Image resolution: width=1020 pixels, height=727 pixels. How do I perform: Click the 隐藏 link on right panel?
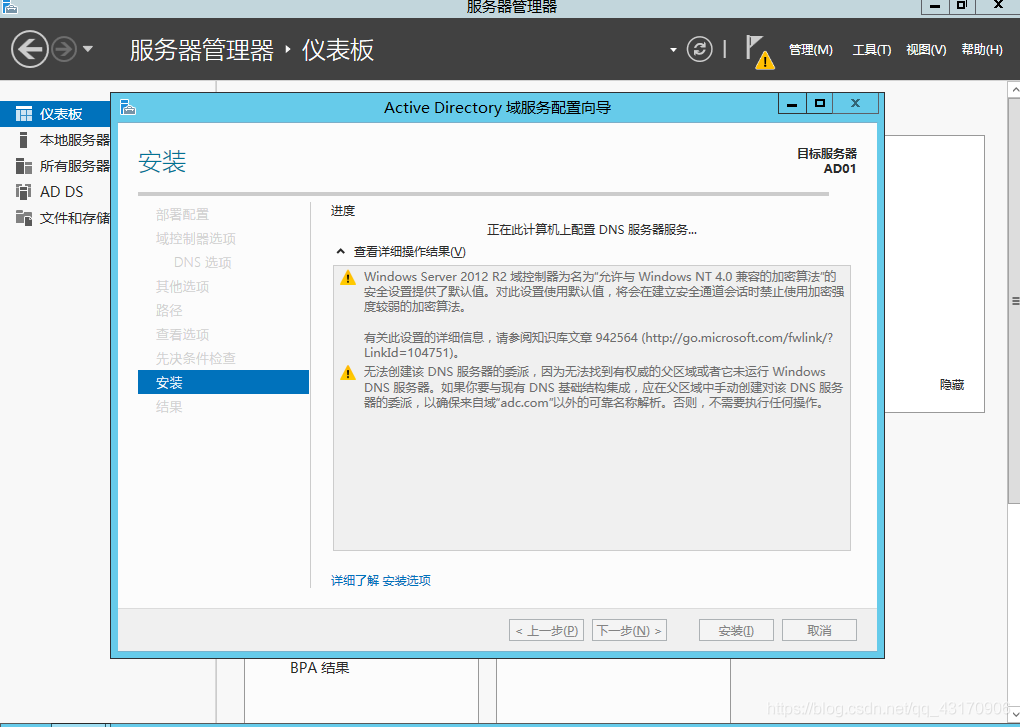click(x=951, y=385)
